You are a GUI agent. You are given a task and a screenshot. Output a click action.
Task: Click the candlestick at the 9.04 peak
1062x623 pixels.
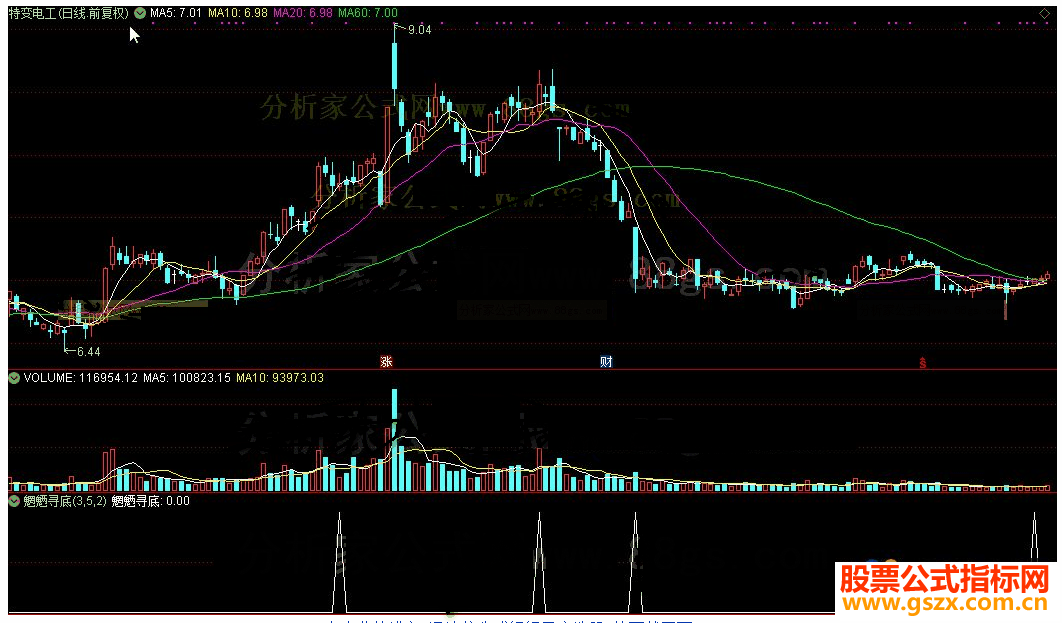(395, 68)
